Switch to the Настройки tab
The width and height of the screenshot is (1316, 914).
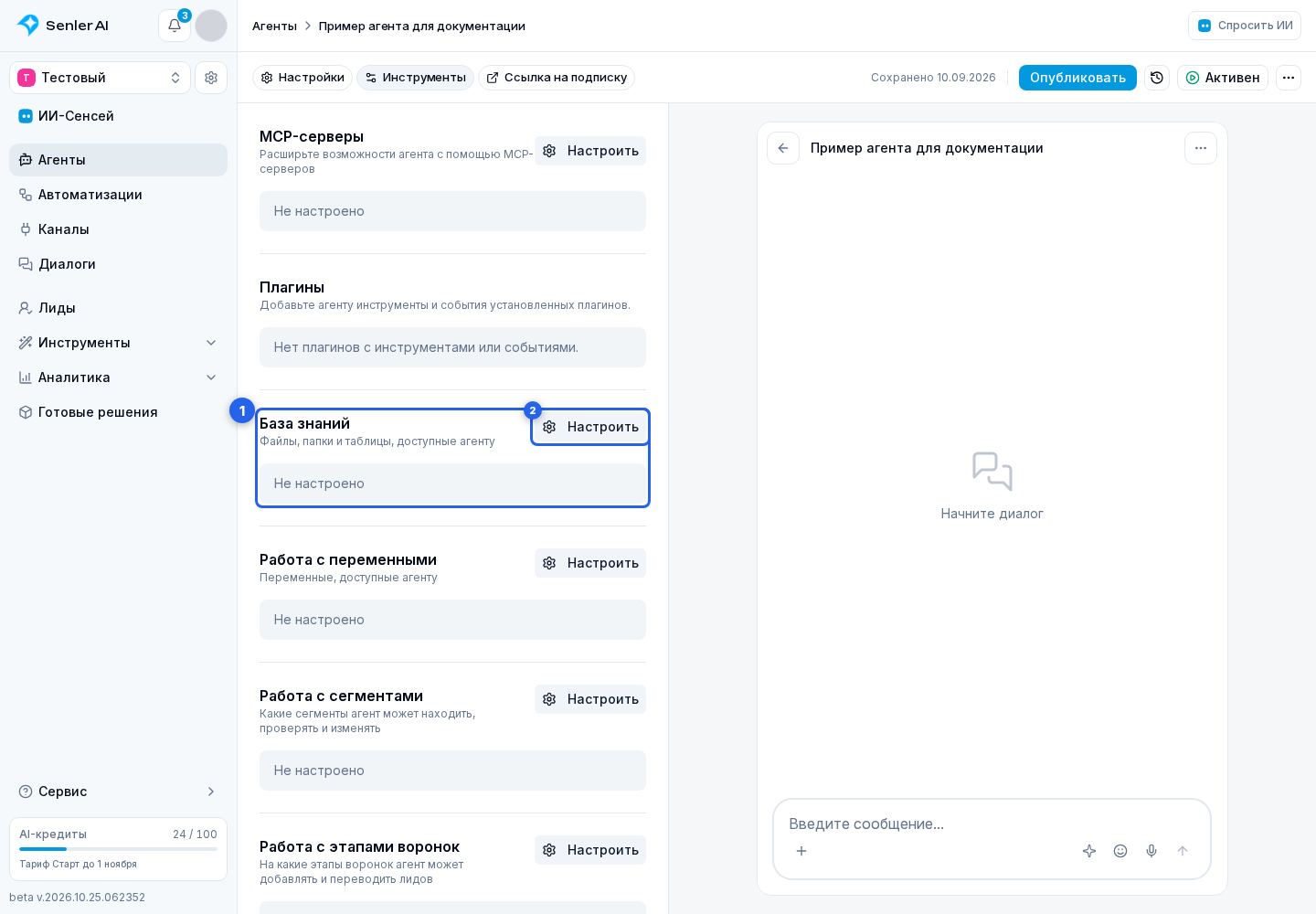(x=302, y=78)
